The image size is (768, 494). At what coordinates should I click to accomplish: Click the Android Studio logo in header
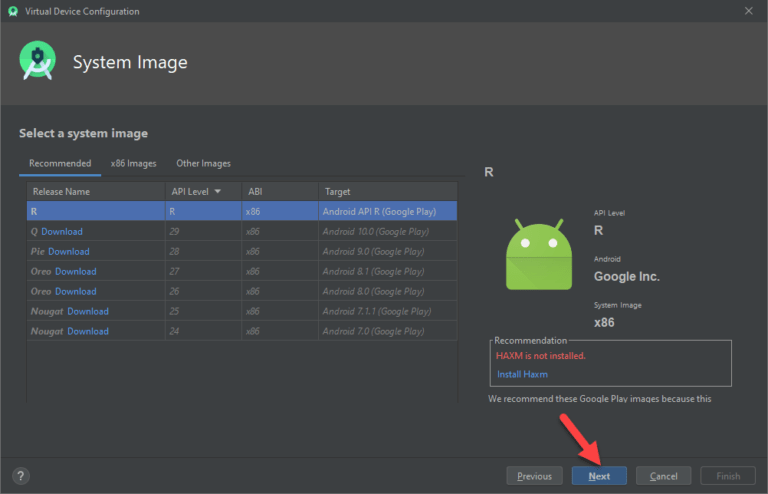37,61
